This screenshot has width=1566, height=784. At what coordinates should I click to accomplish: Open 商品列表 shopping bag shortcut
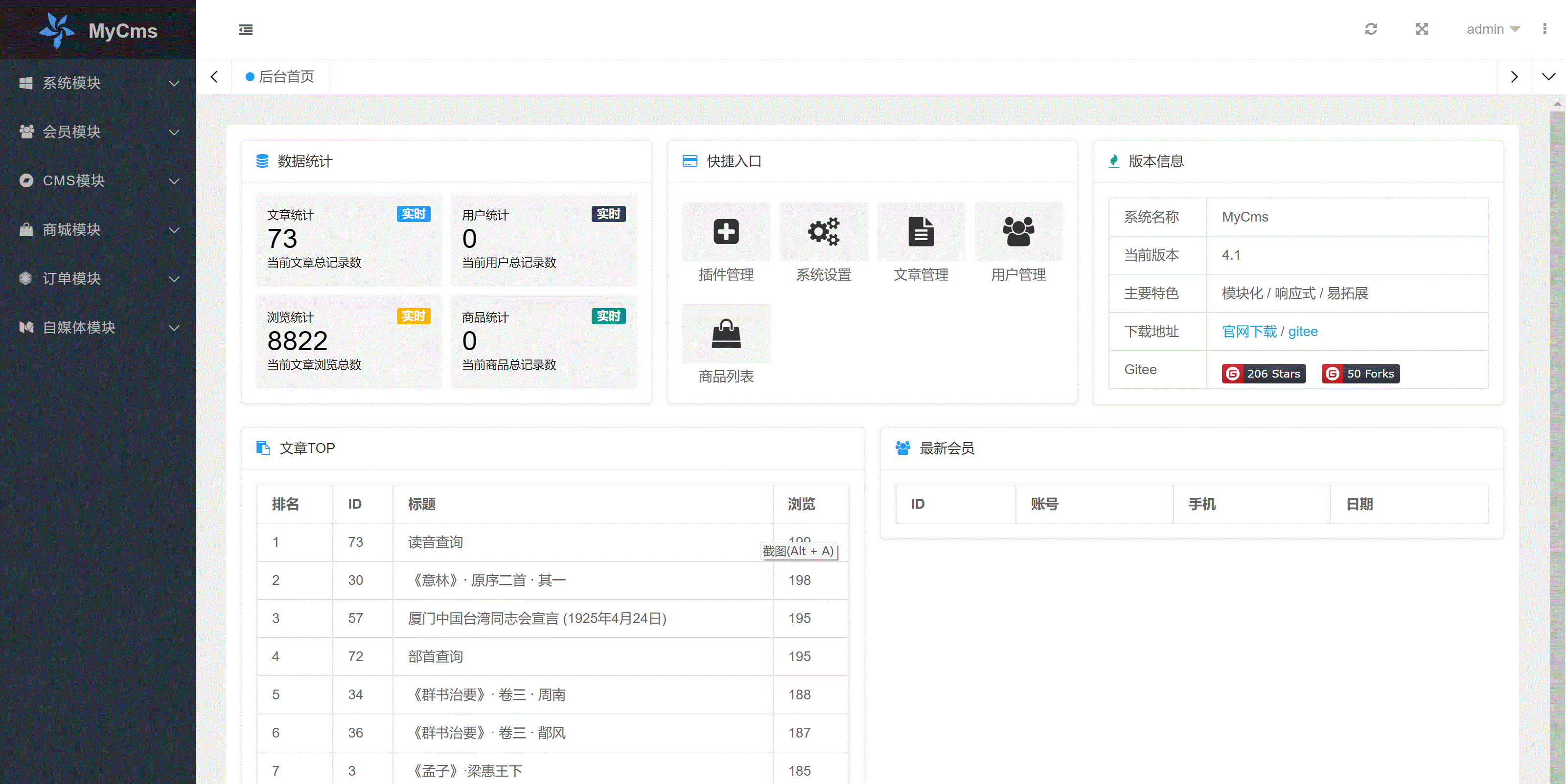click(x=726, y=334)
